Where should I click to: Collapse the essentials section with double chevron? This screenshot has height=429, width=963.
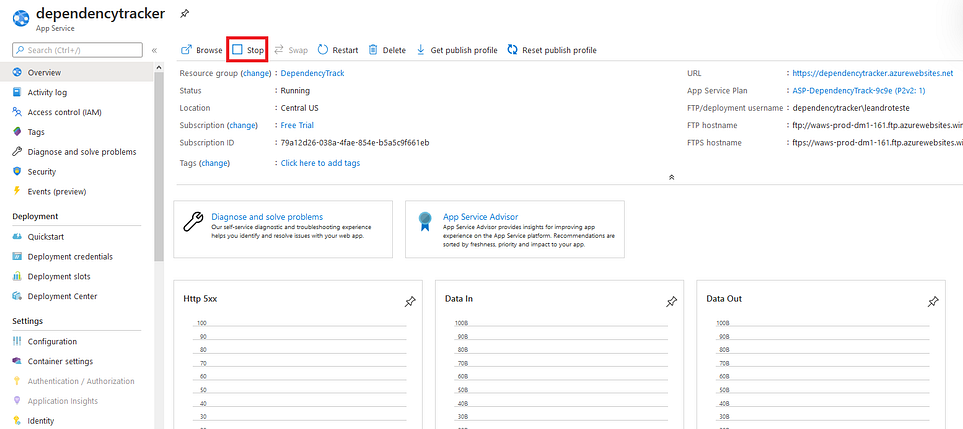(x=672, y=177)
